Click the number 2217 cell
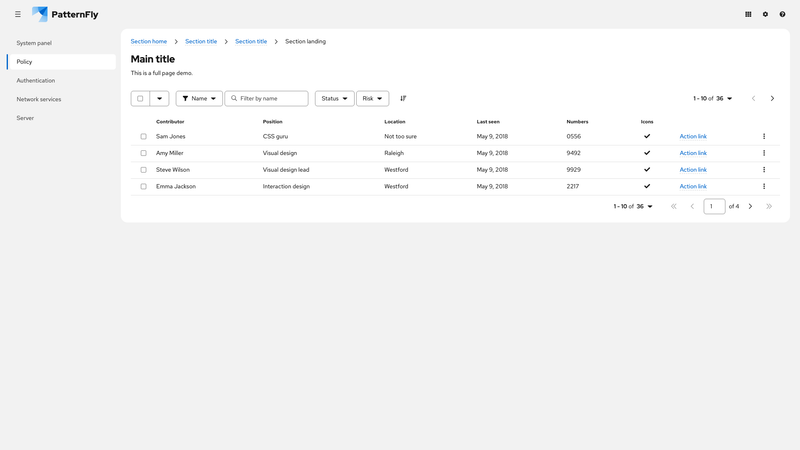The height and width of the screenshot is (450, 800). (572, 186)
